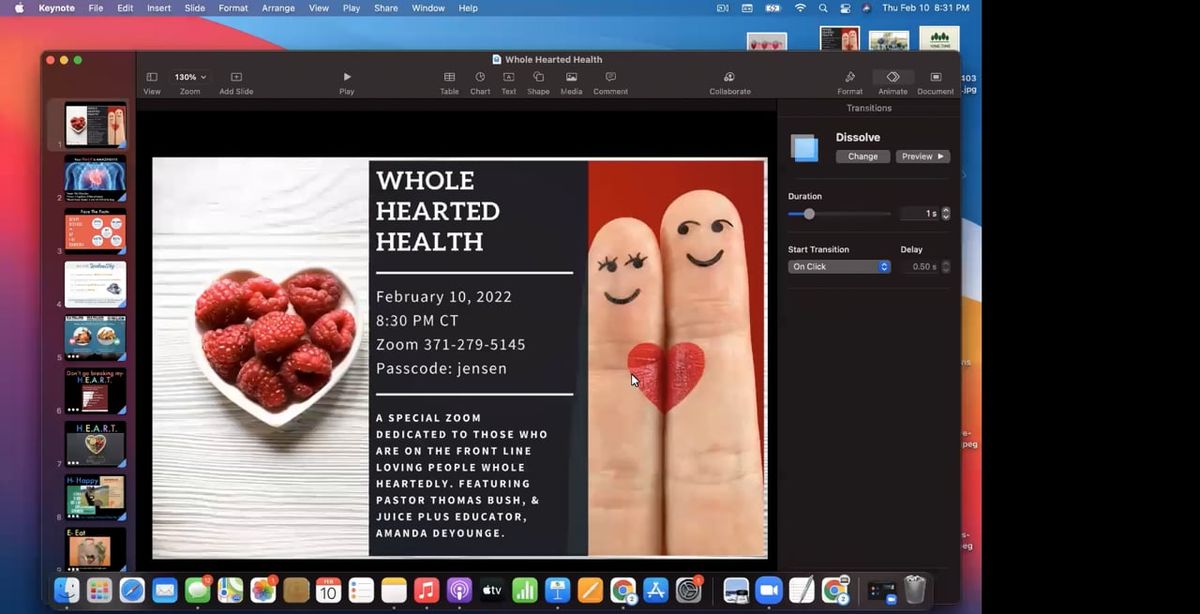The image size is (1200, 614).
Task: Open Safari from the Dock
Action: [x=132, y=590]
